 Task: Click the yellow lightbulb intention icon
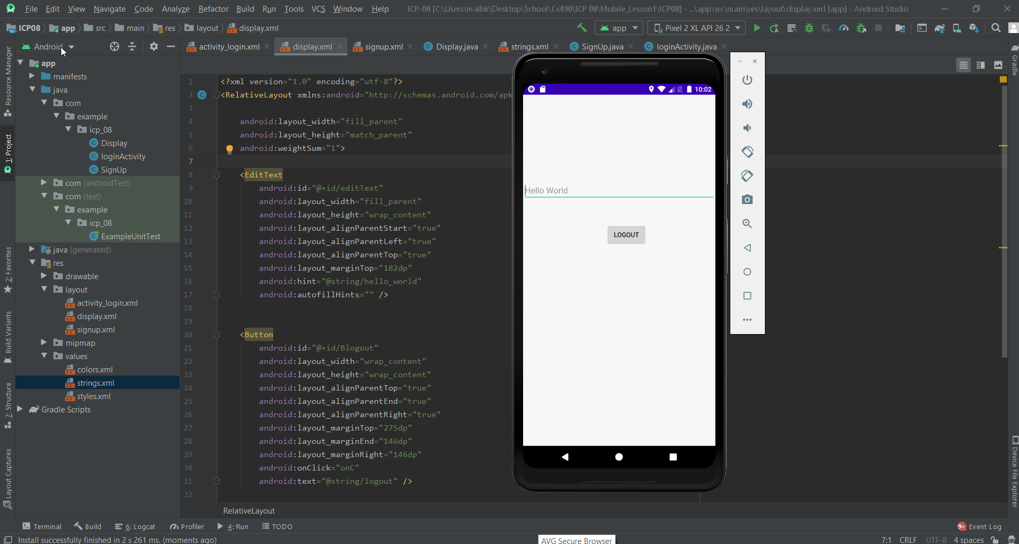(229, 149)
